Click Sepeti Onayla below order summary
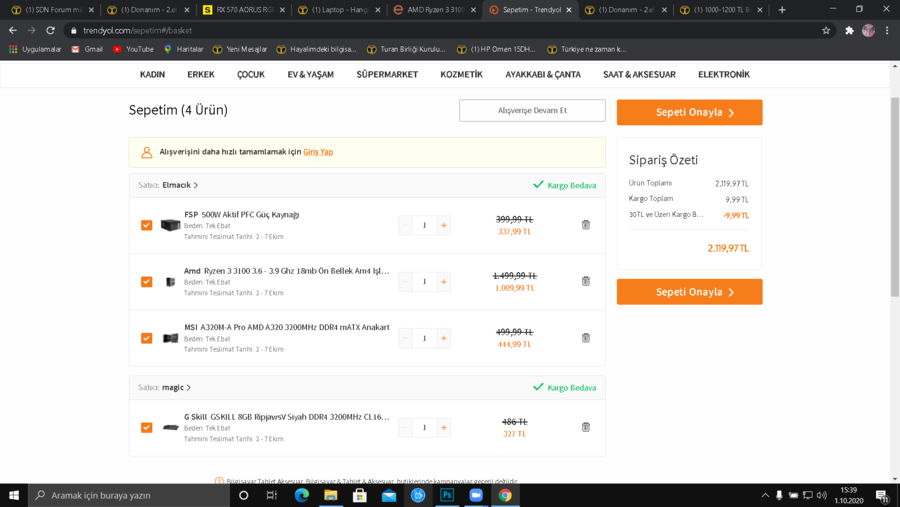 pyautogui.click(x=689, y=292)
